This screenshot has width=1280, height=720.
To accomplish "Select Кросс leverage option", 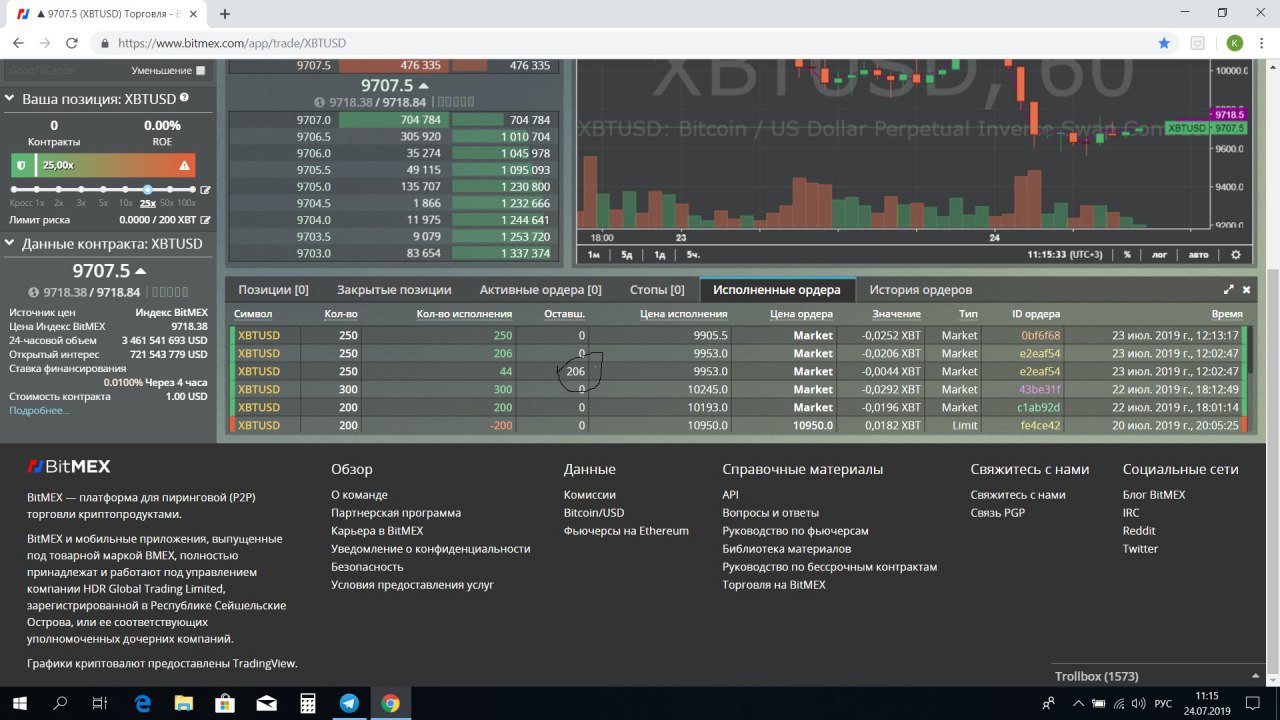I will pyautogui.click(x=19, y=203).
